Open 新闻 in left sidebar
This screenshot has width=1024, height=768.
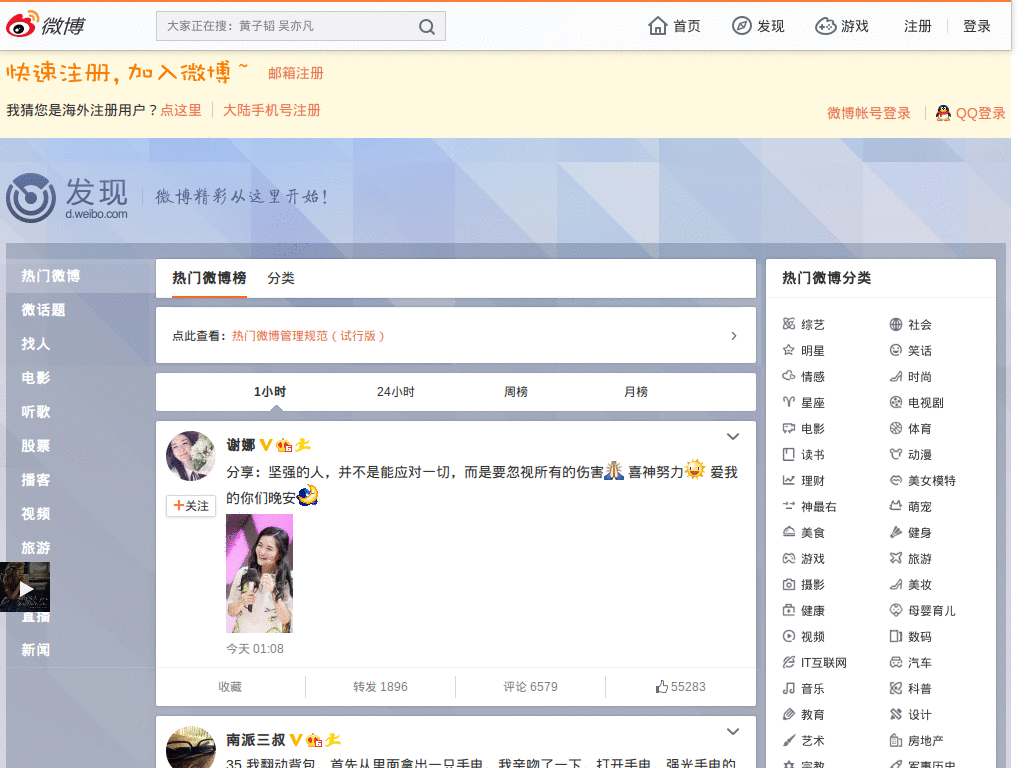35,650
